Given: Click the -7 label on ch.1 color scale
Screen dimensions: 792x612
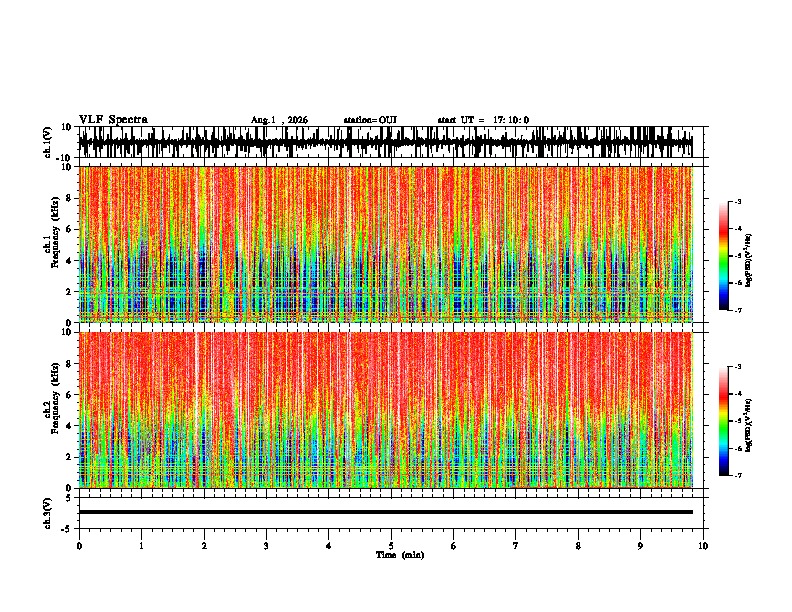Looking at the screenshot, I should pyautogui.click(x=738, y=310).
